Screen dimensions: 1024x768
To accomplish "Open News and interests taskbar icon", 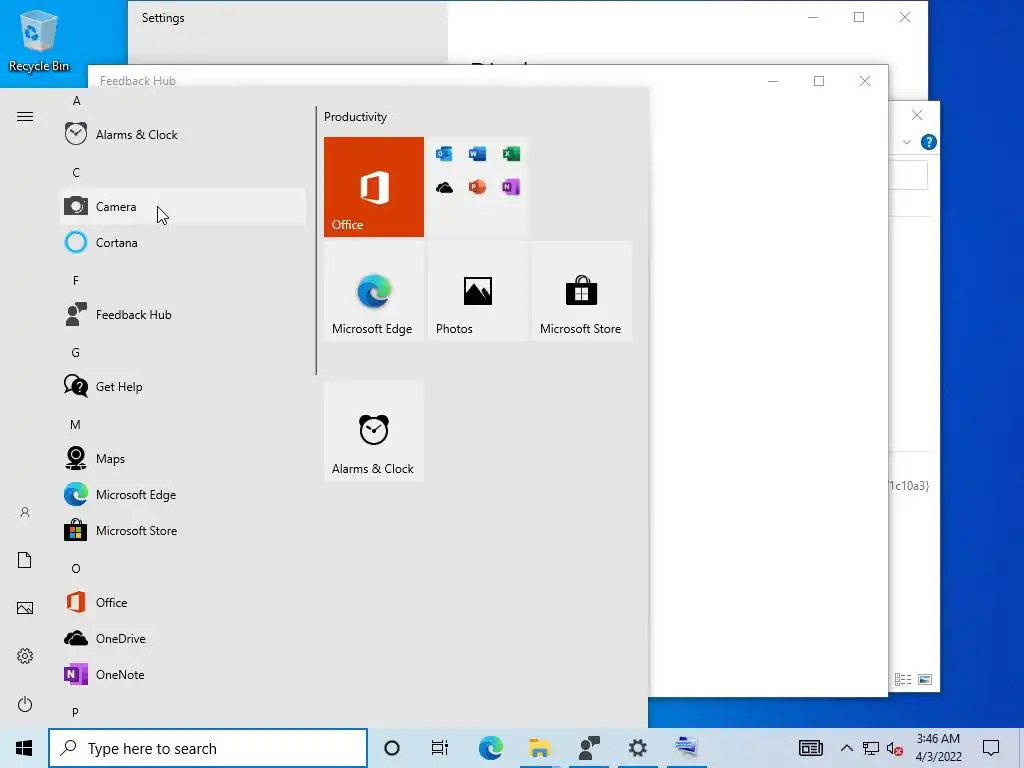I will (x=810, y=748).
